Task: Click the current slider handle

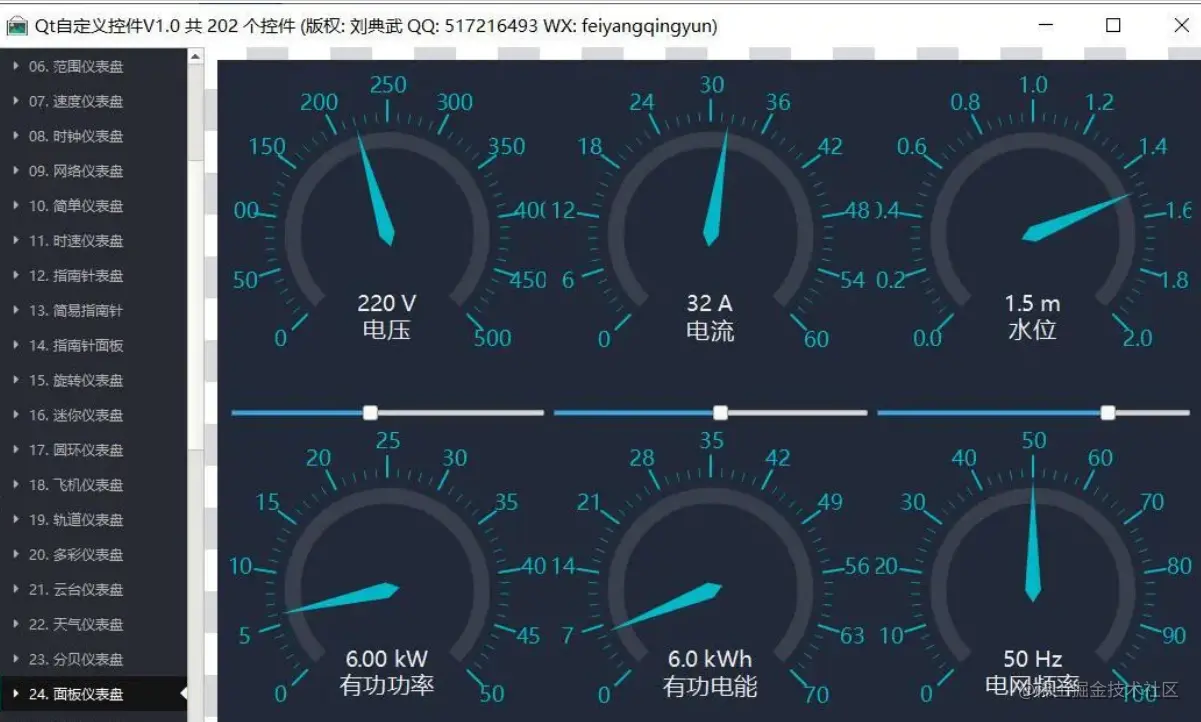Action: pyautogui.click(x=720, y=412)
